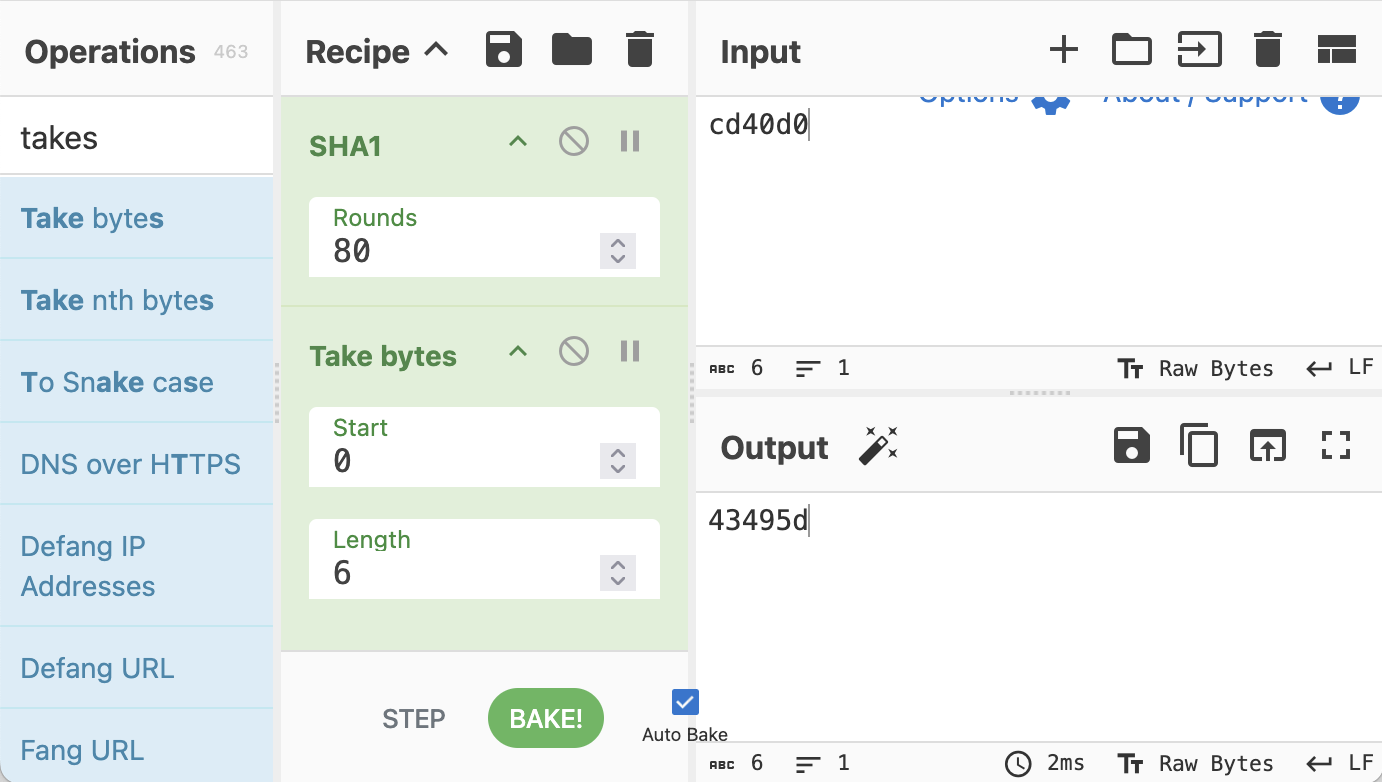
Task: Replace input with output
Action: pyautogui.click(x=1267, y=446)
